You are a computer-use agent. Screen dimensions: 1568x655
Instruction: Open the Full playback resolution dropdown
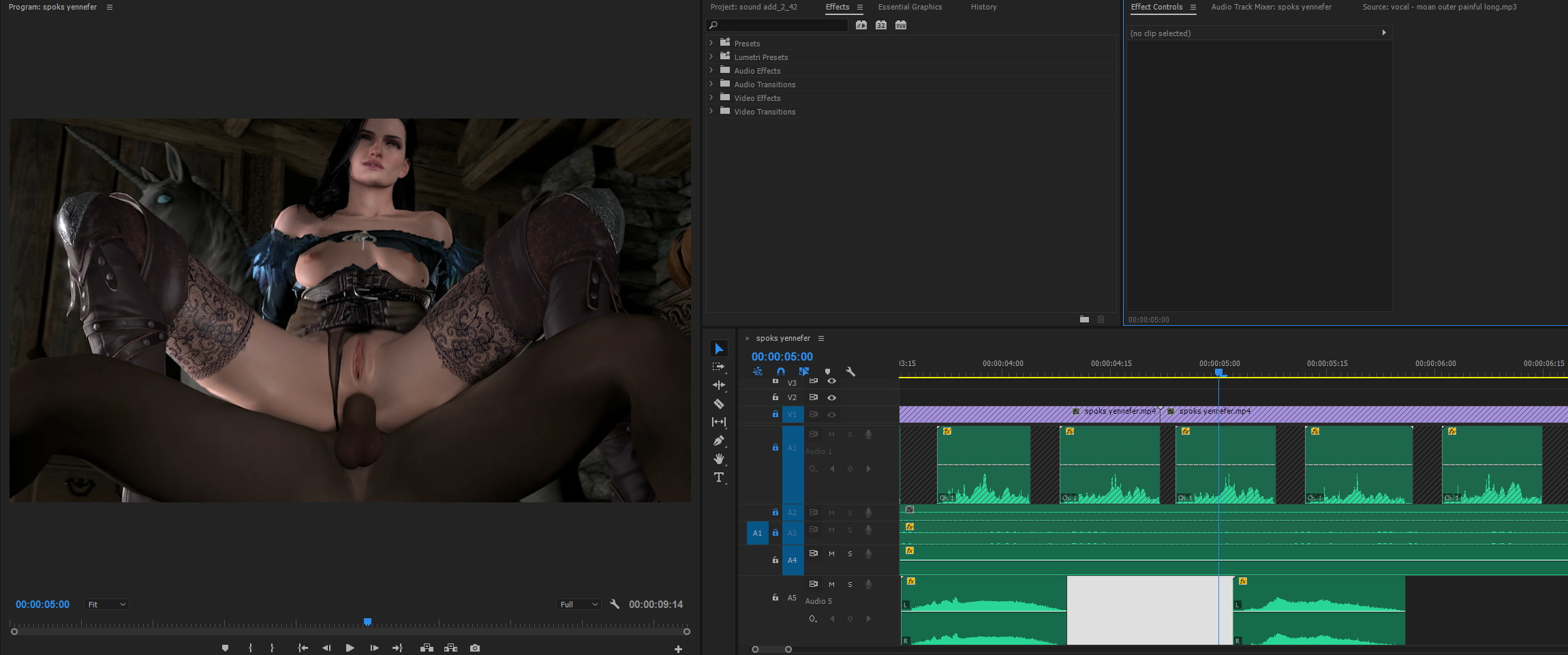[x=578, y=604]
